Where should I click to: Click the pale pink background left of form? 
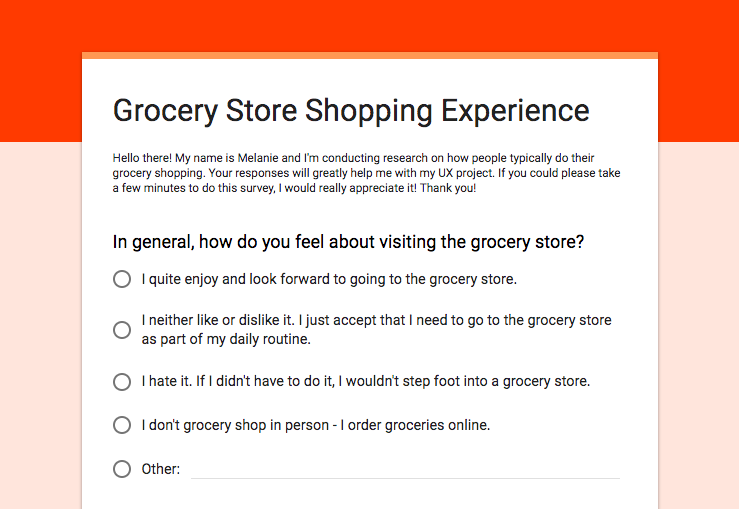41,325
